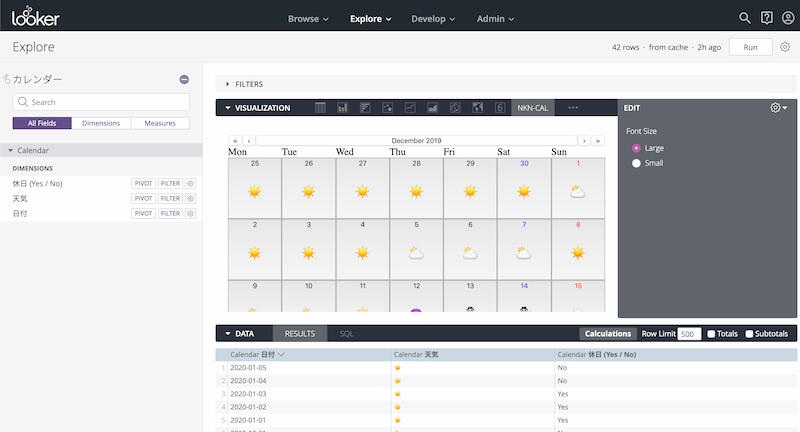Switch to Dimensions tab
The image size is (800, 432).
pos(101,123)
